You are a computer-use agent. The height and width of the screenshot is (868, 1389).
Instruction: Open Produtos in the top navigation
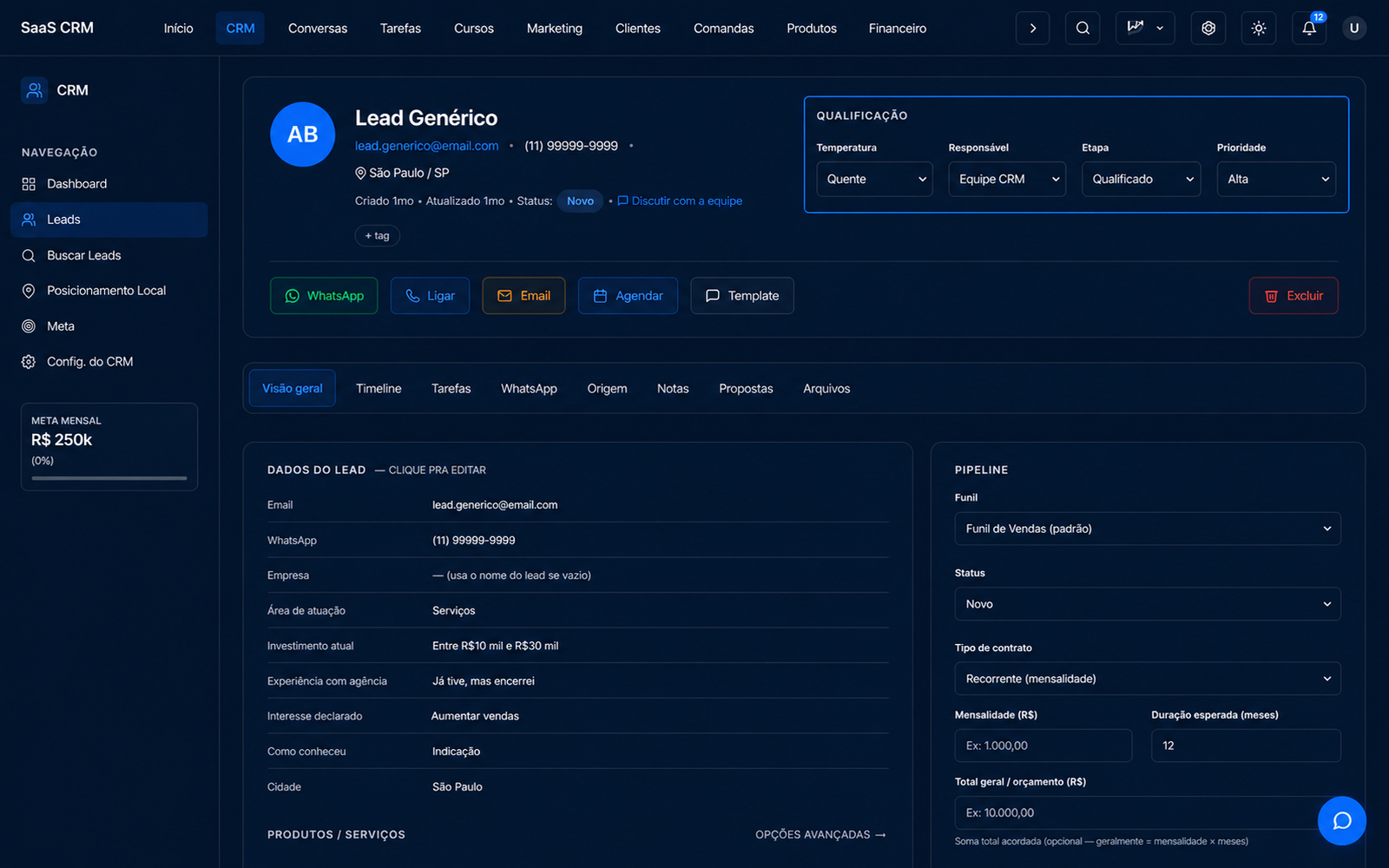pyautogui.click(x=812, y=28)
